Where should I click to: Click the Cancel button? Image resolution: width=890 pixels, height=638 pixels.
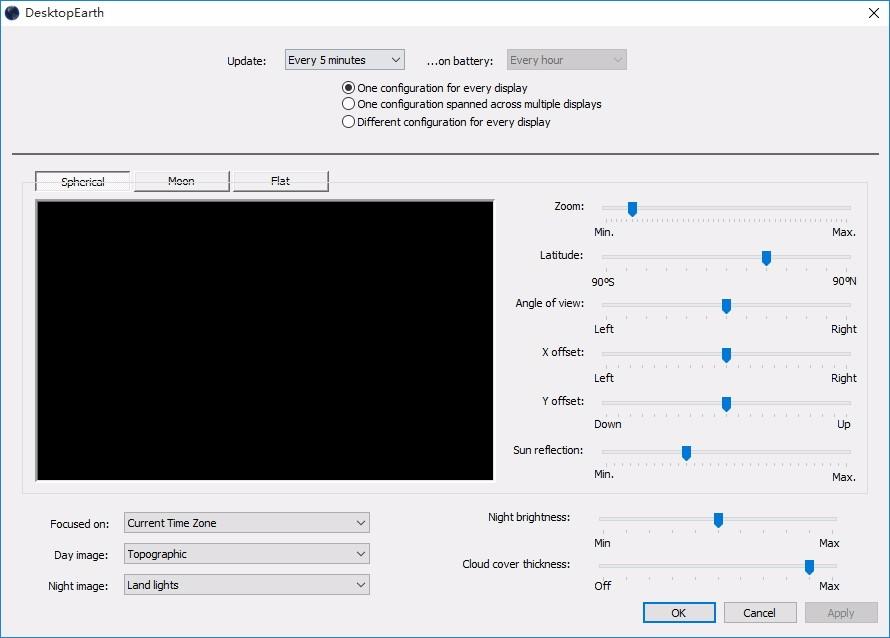point(759,612)
